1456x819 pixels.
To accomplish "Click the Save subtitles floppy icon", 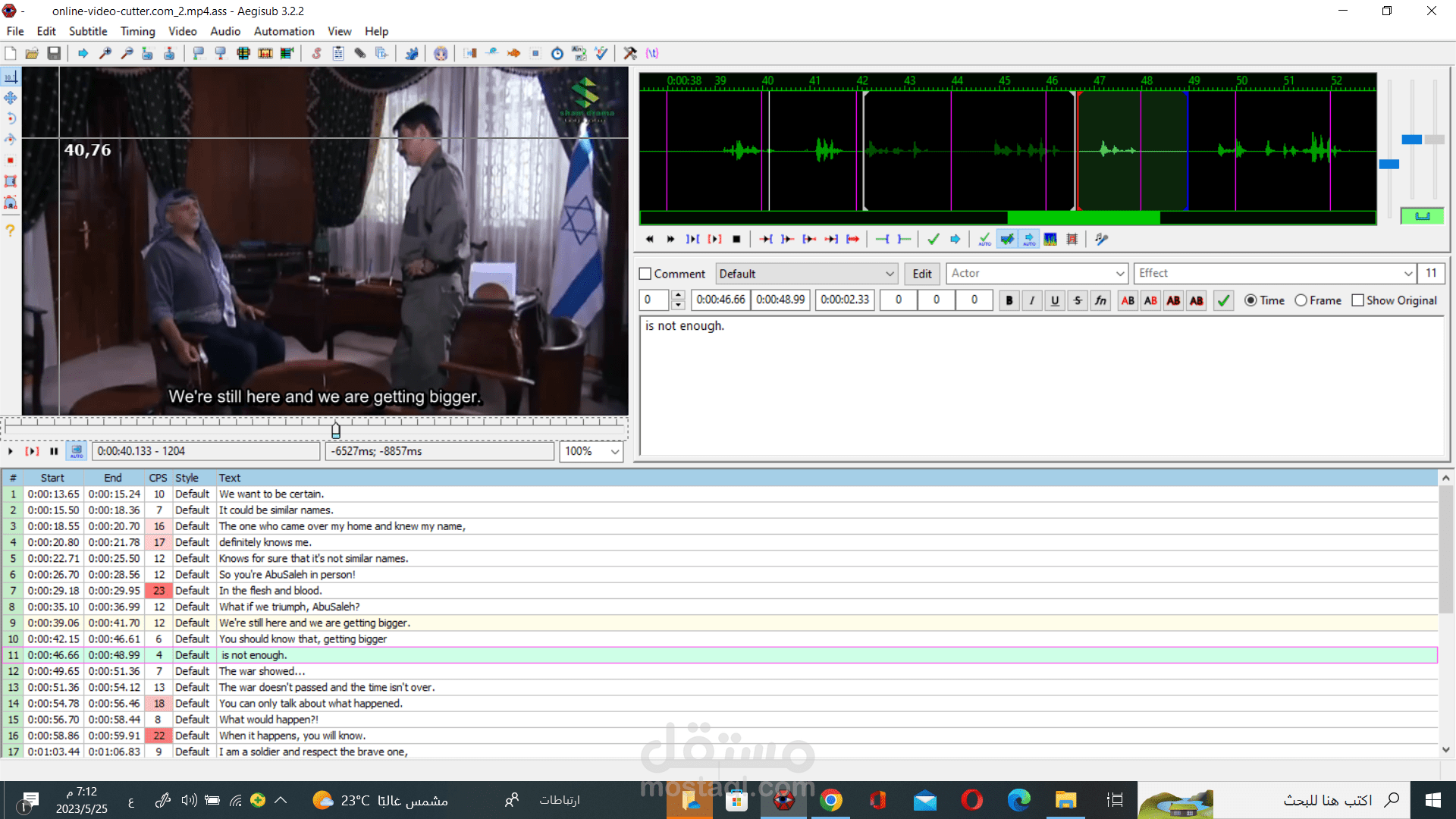I will point(54,53).
